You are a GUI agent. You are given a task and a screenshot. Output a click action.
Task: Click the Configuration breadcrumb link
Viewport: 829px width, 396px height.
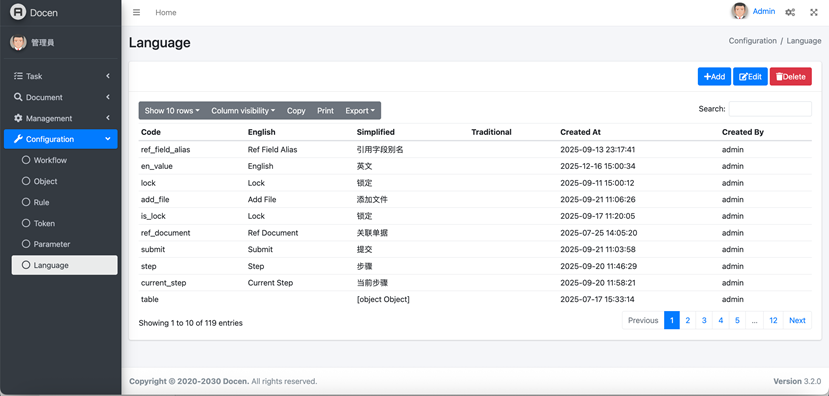pos(752,41)
